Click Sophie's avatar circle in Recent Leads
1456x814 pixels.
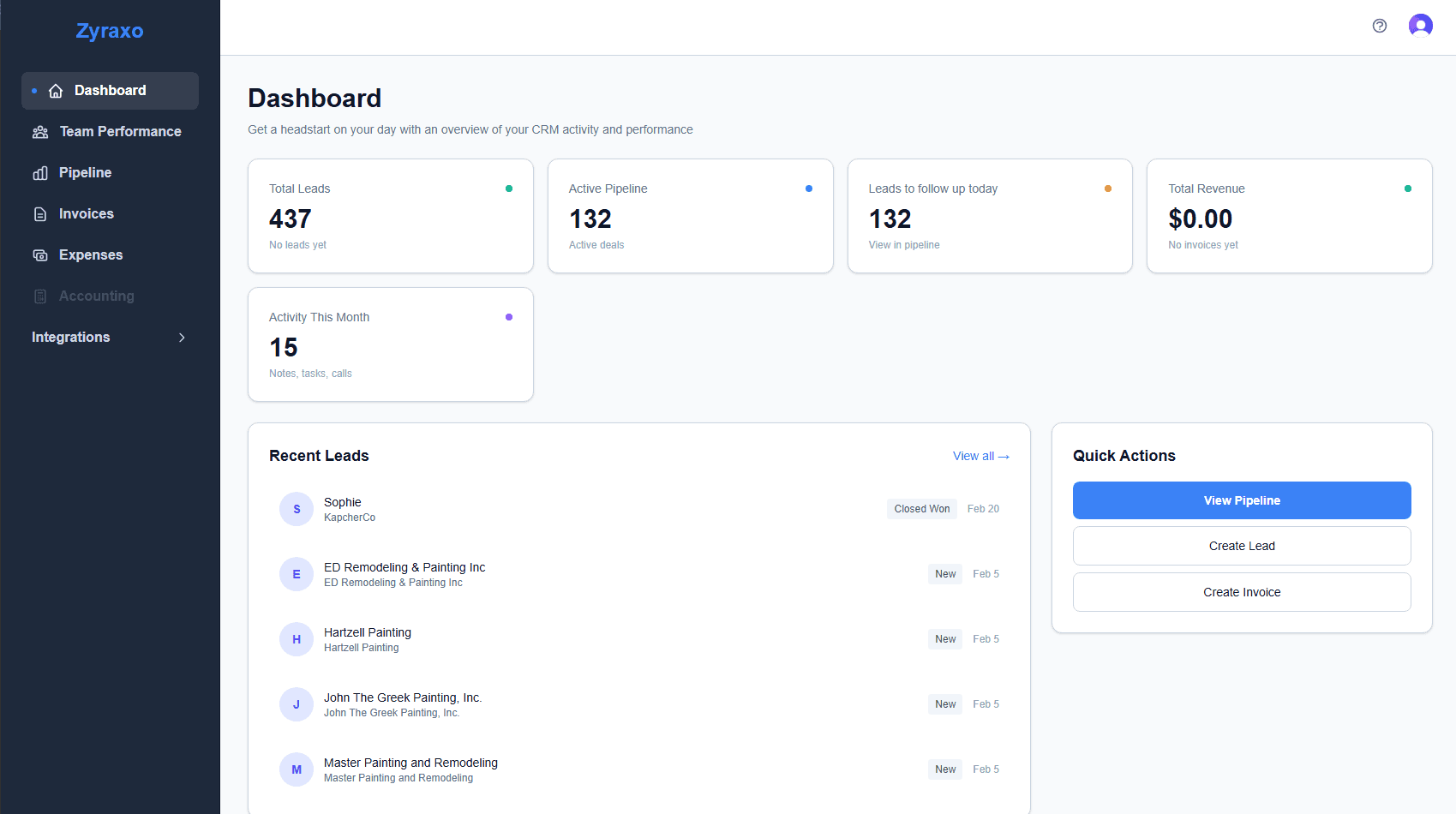click(297, 509)
